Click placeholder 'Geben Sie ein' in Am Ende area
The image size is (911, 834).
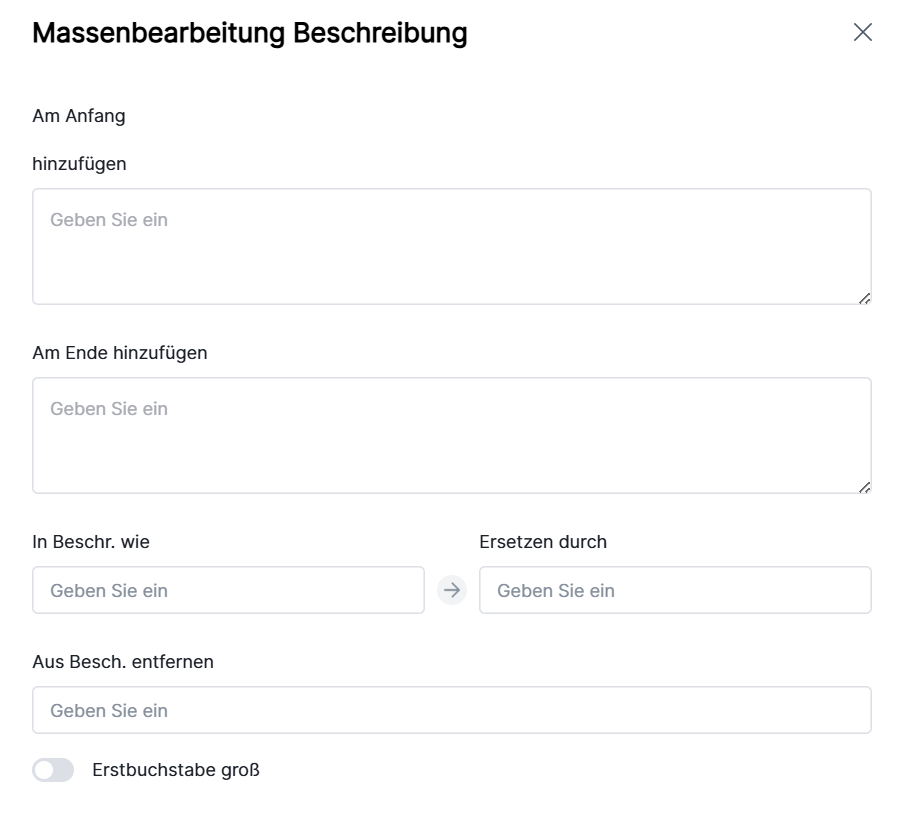click(109, 409)
